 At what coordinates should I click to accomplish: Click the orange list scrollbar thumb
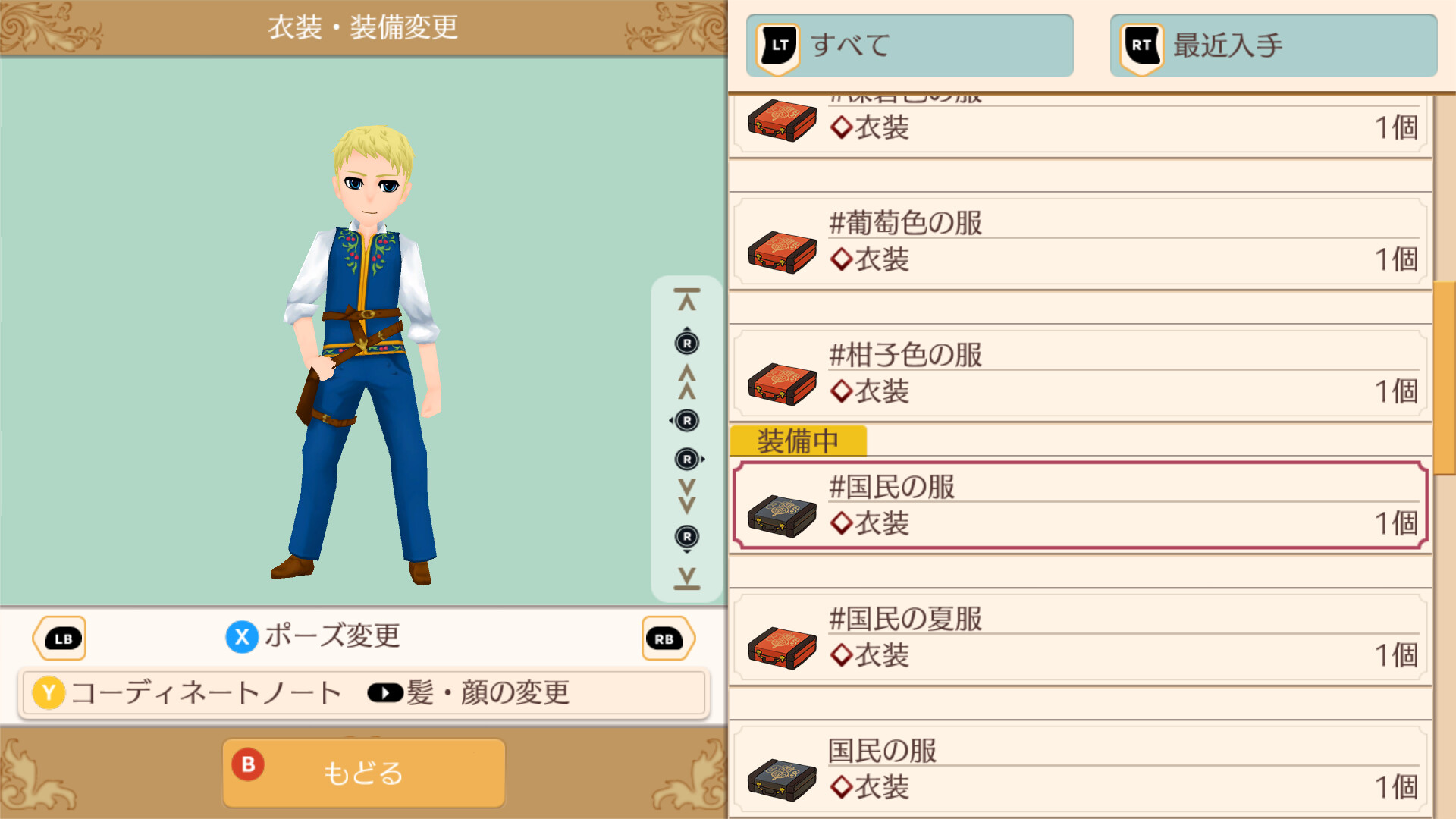[1444, 378]
